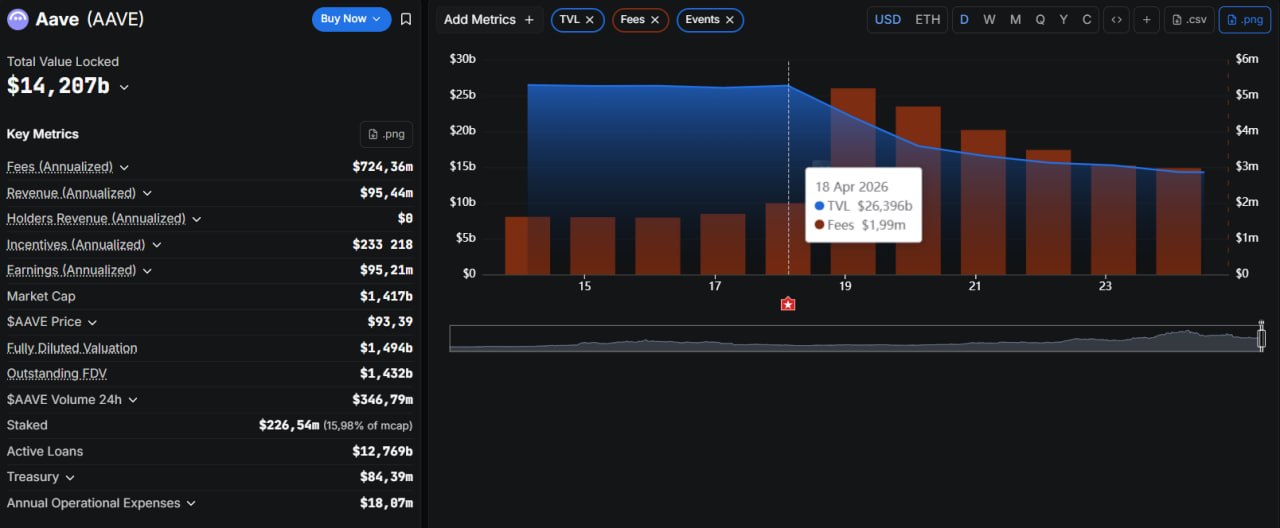Click the Staked value $226,54m
1280x528 pixels.
pos(289,426)
